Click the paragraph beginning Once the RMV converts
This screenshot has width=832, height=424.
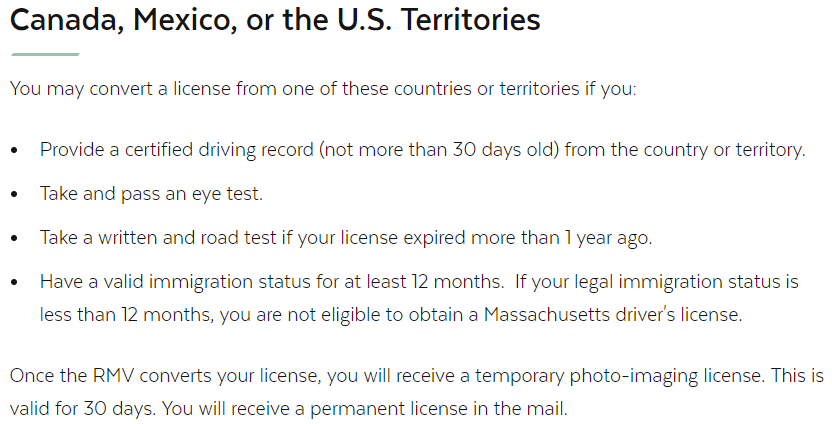click(x=417, y=392)
